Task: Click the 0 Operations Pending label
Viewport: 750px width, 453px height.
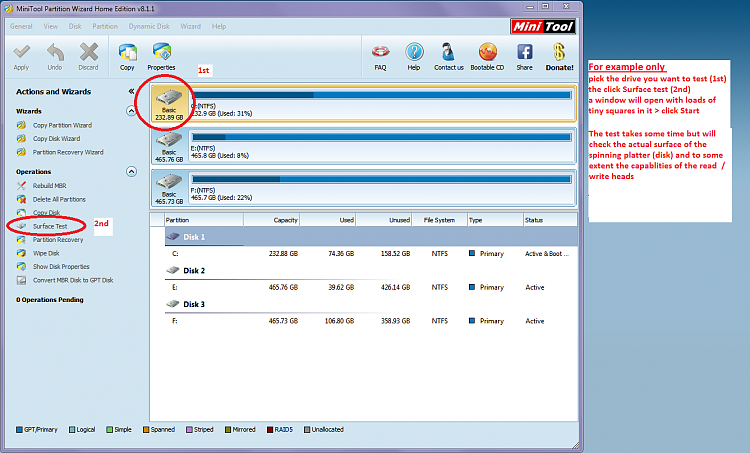Action: pyautogui.click(x=50, y=300)
